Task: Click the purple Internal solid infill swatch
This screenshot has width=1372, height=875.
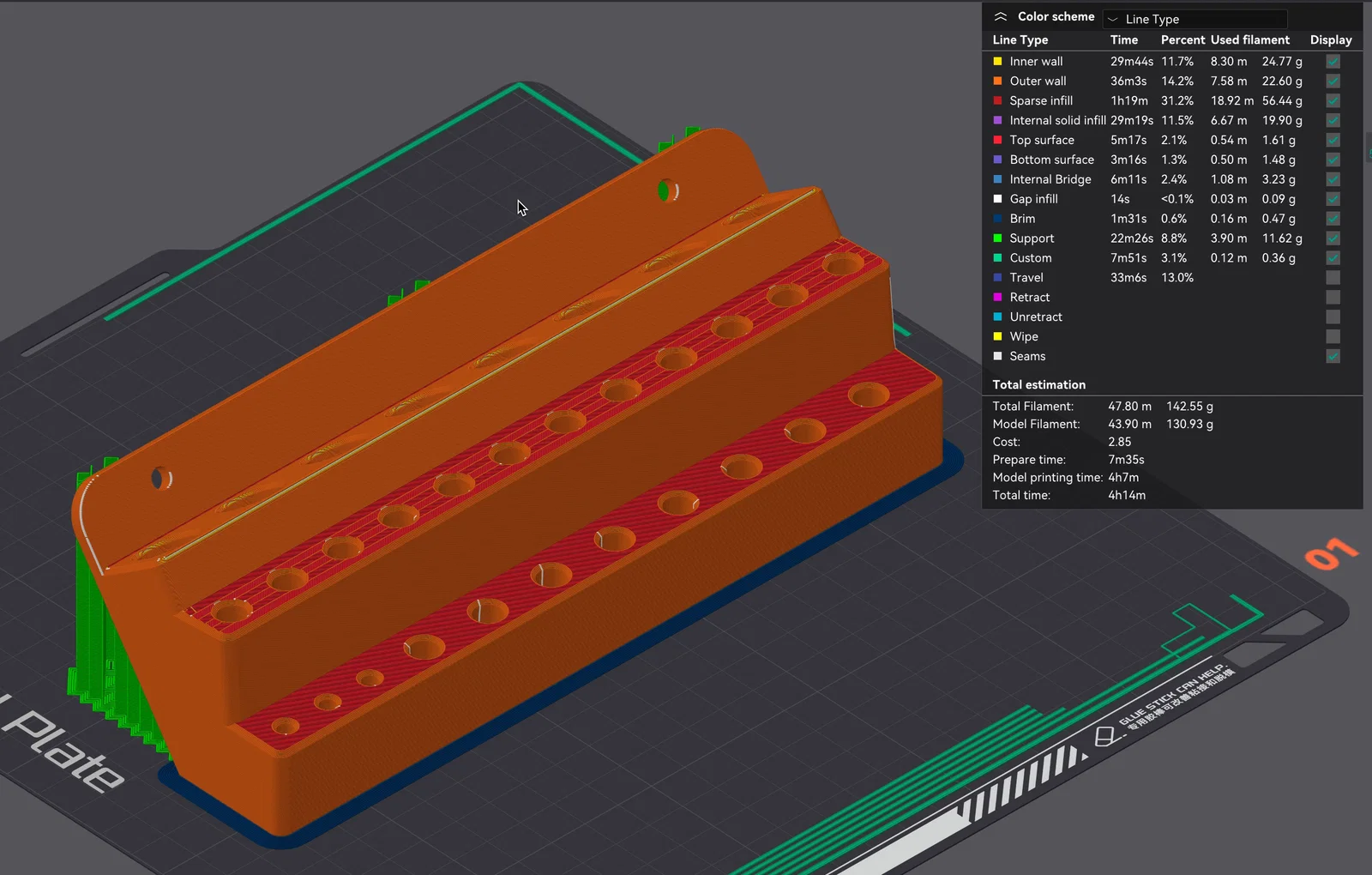Action: pyautogui.click(x=997, y=121)
